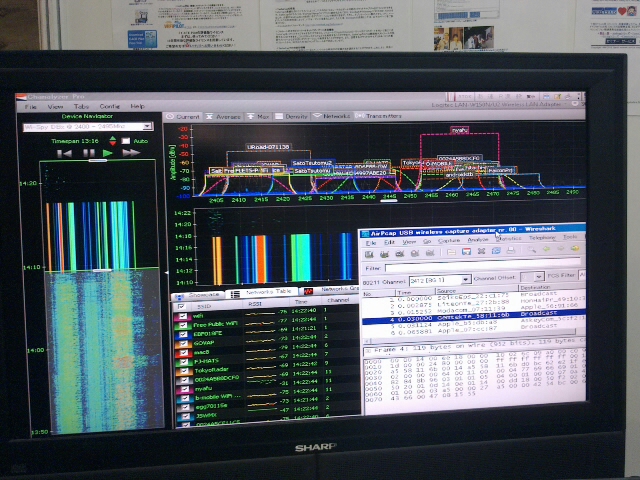Viewport: 640px width, 480px height.
Task: Switch to the Current view tab
Action: (x=183, y=117)
